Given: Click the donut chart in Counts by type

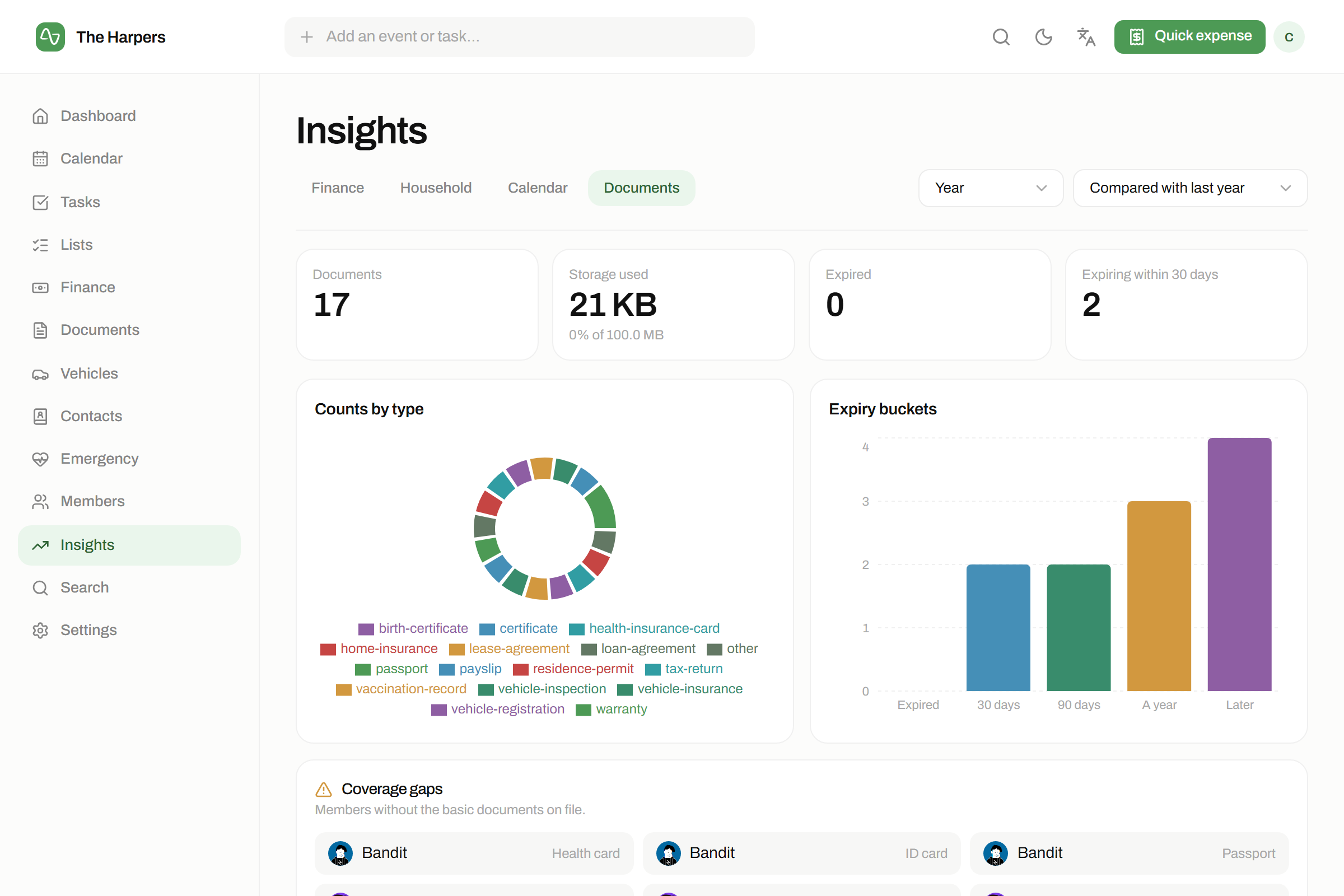Looking at the screenshot, I should (x=544, y=529).
